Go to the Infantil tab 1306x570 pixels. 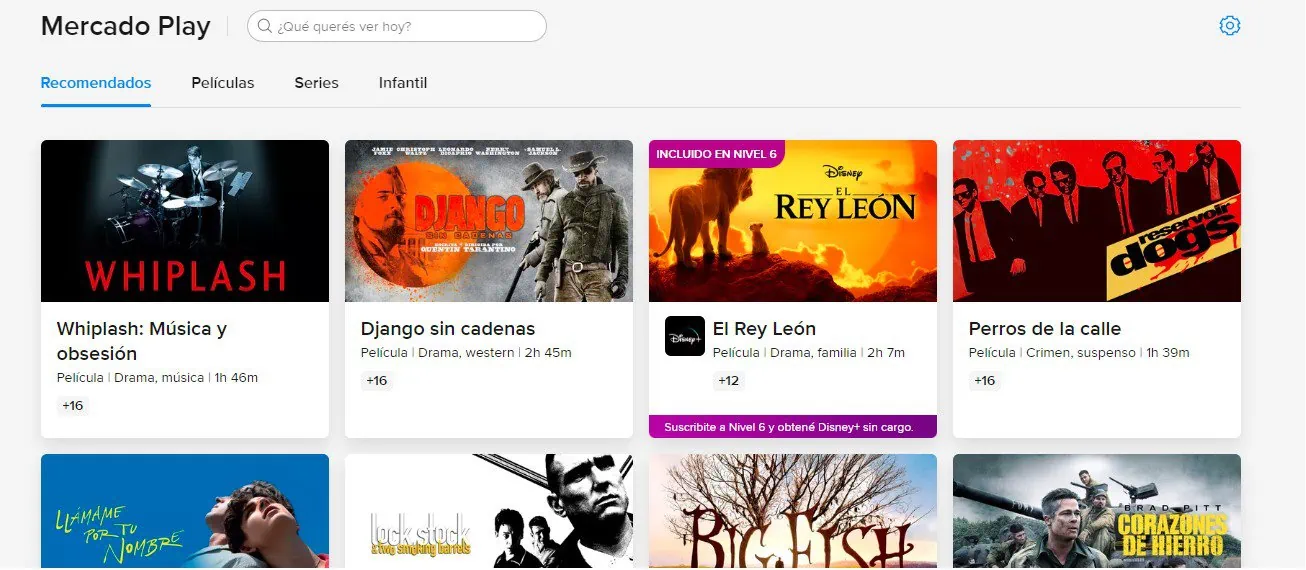403,83
